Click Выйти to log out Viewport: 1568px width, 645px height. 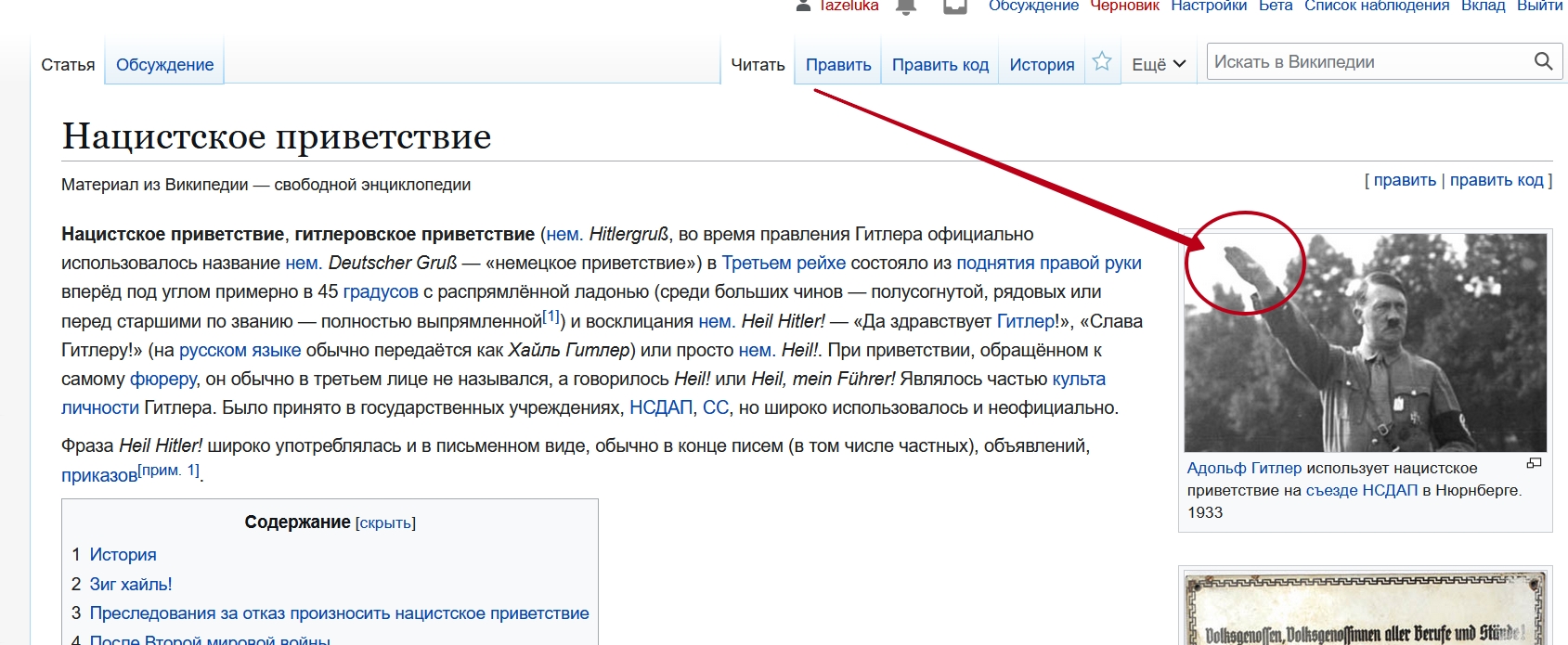[1540, 6]
